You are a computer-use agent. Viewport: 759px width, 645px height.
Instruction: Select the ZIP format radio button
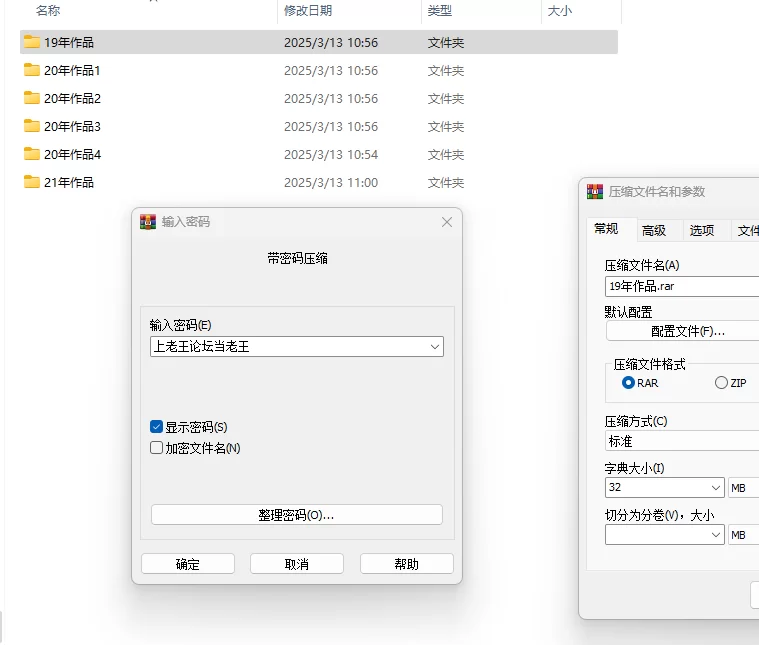[721, 383]
